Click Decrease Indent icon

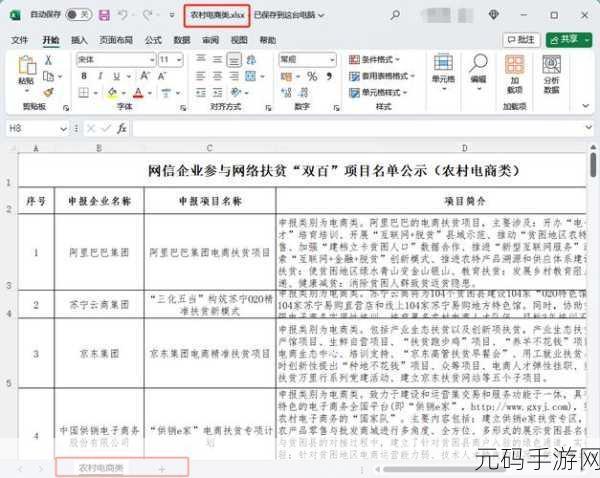[201, 93]
